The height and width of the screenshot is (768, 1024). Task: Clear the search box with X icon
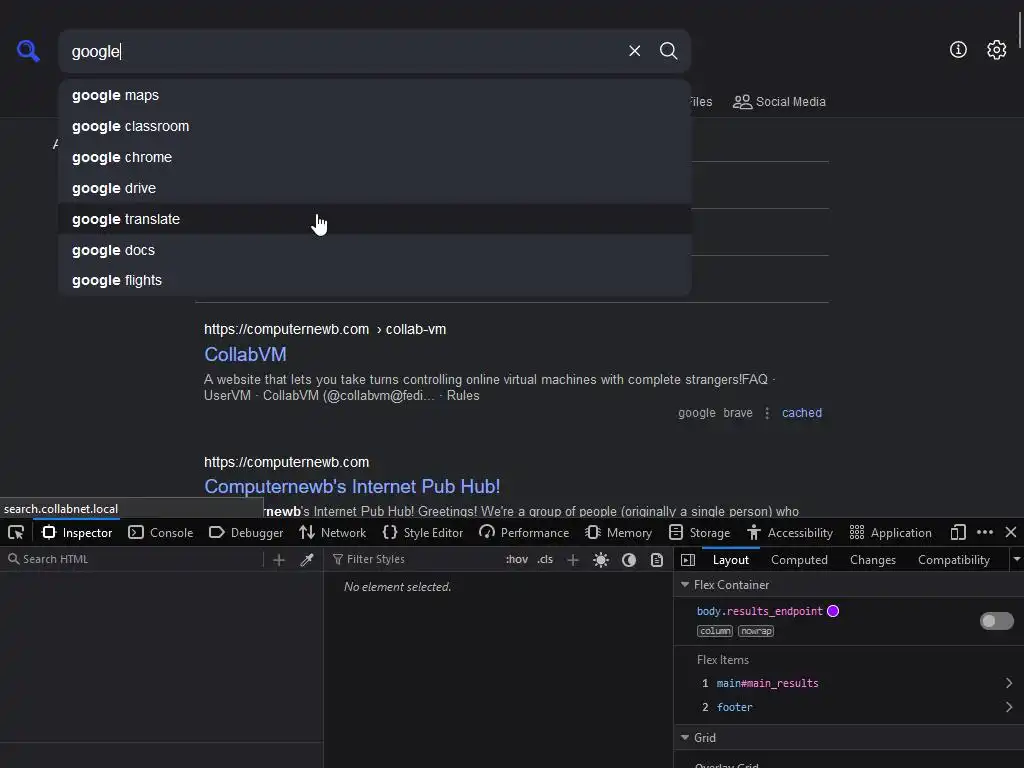point(634,51)
